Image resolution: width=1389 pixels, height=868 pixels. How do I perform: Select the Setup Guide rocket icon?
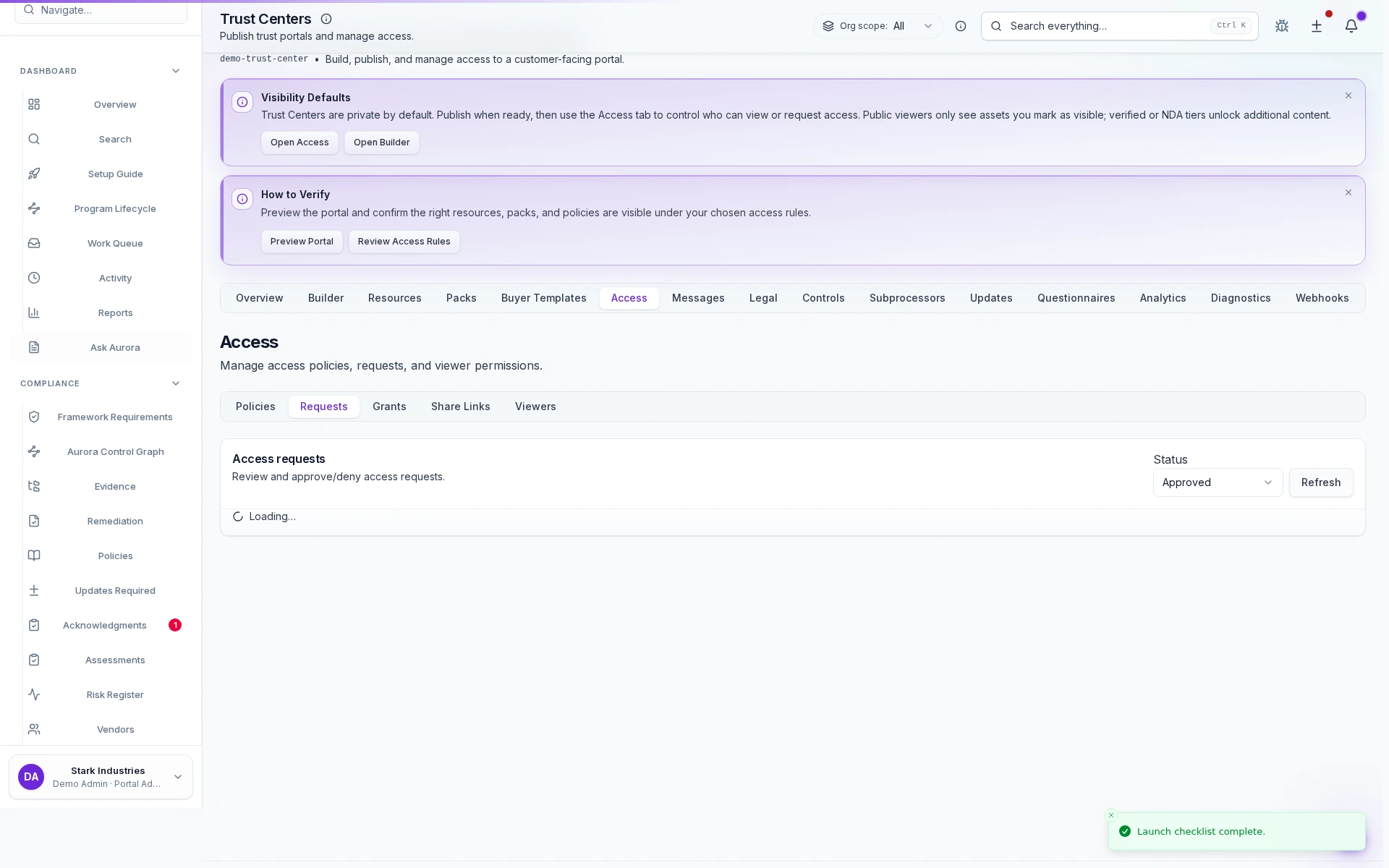34,174
